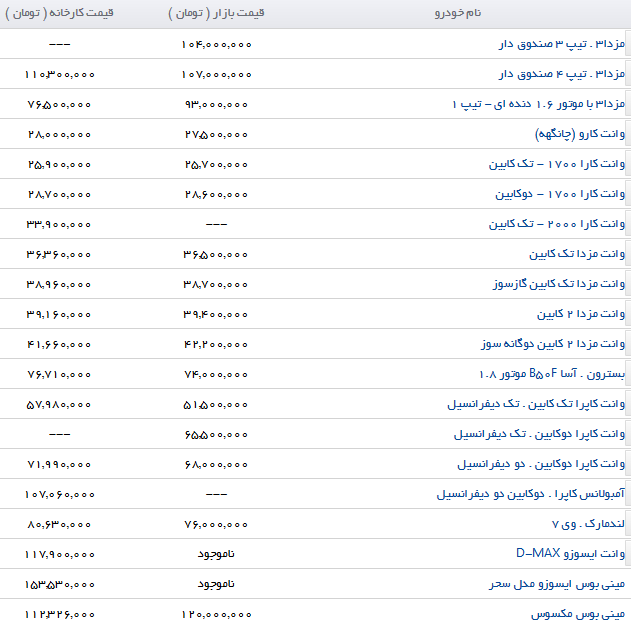The image size is (631, 625).
Task: Click the نام خودرو column header
Action: pos(458,13)
